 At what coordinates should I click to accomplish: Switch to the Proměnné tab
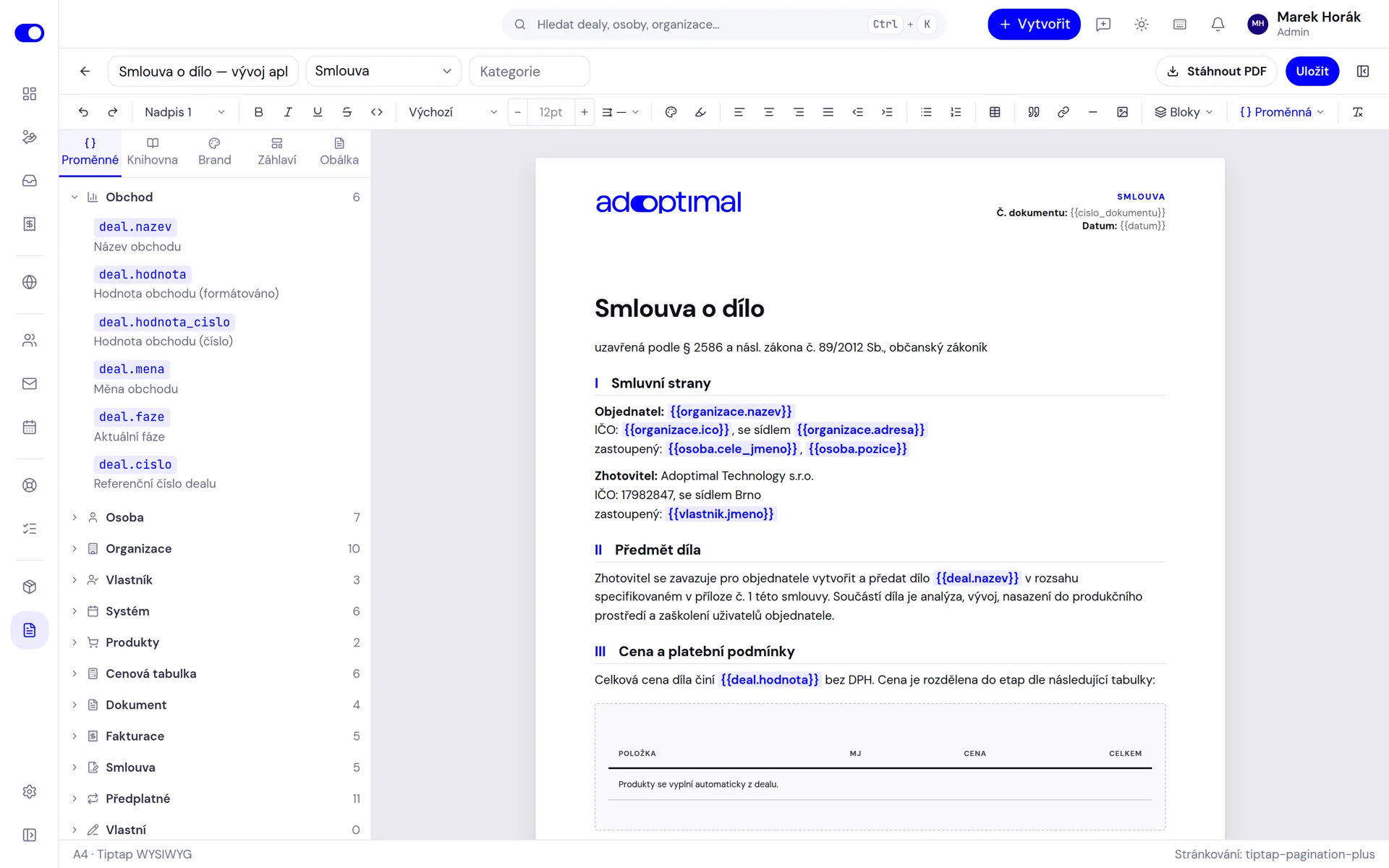[90, 152]
